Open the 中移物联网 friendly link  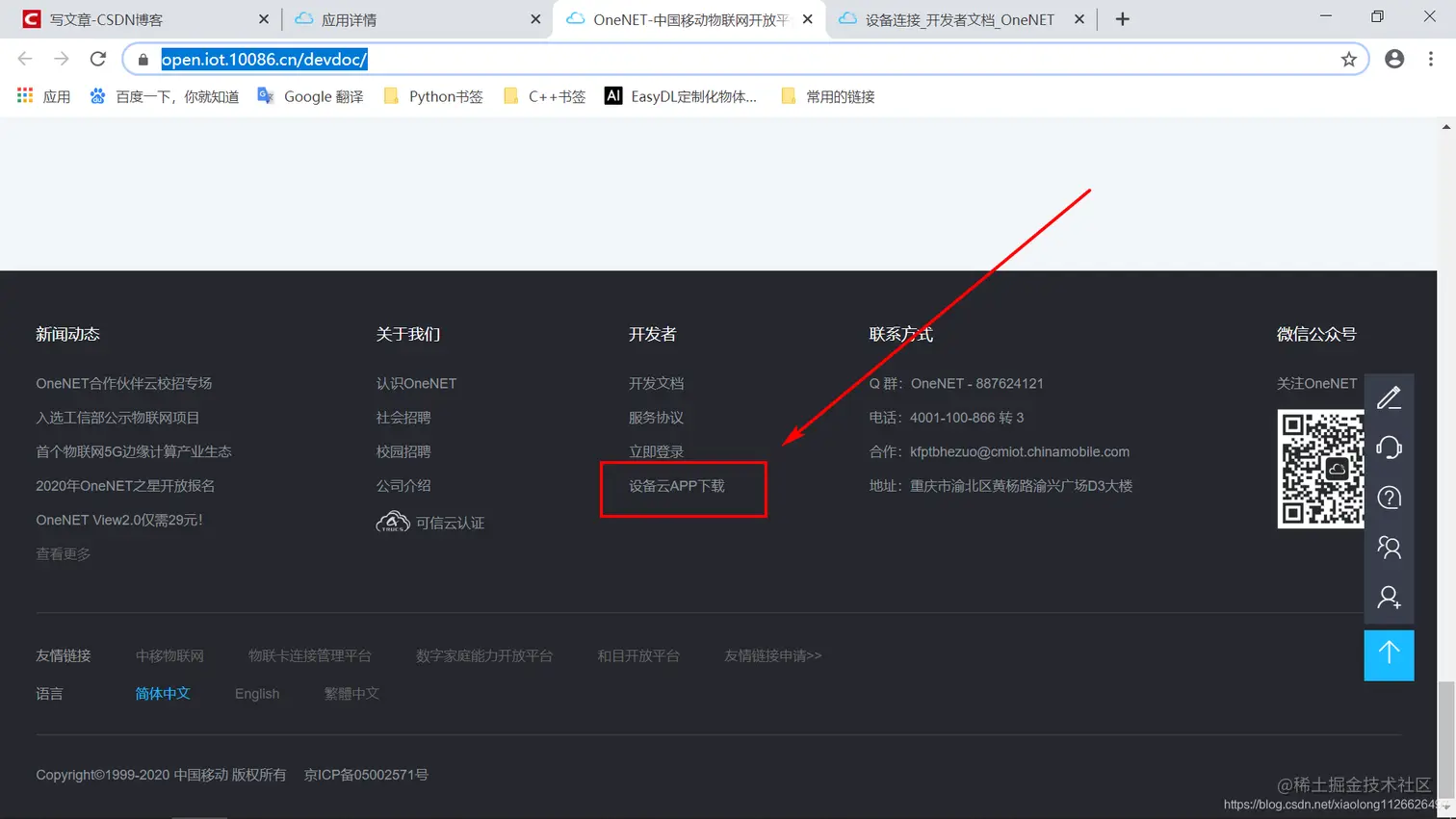[169, 655]
